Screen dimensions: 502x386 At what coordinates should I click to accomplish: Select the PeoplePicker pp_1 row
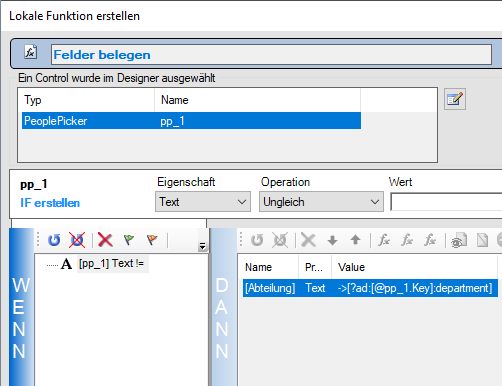191,121
